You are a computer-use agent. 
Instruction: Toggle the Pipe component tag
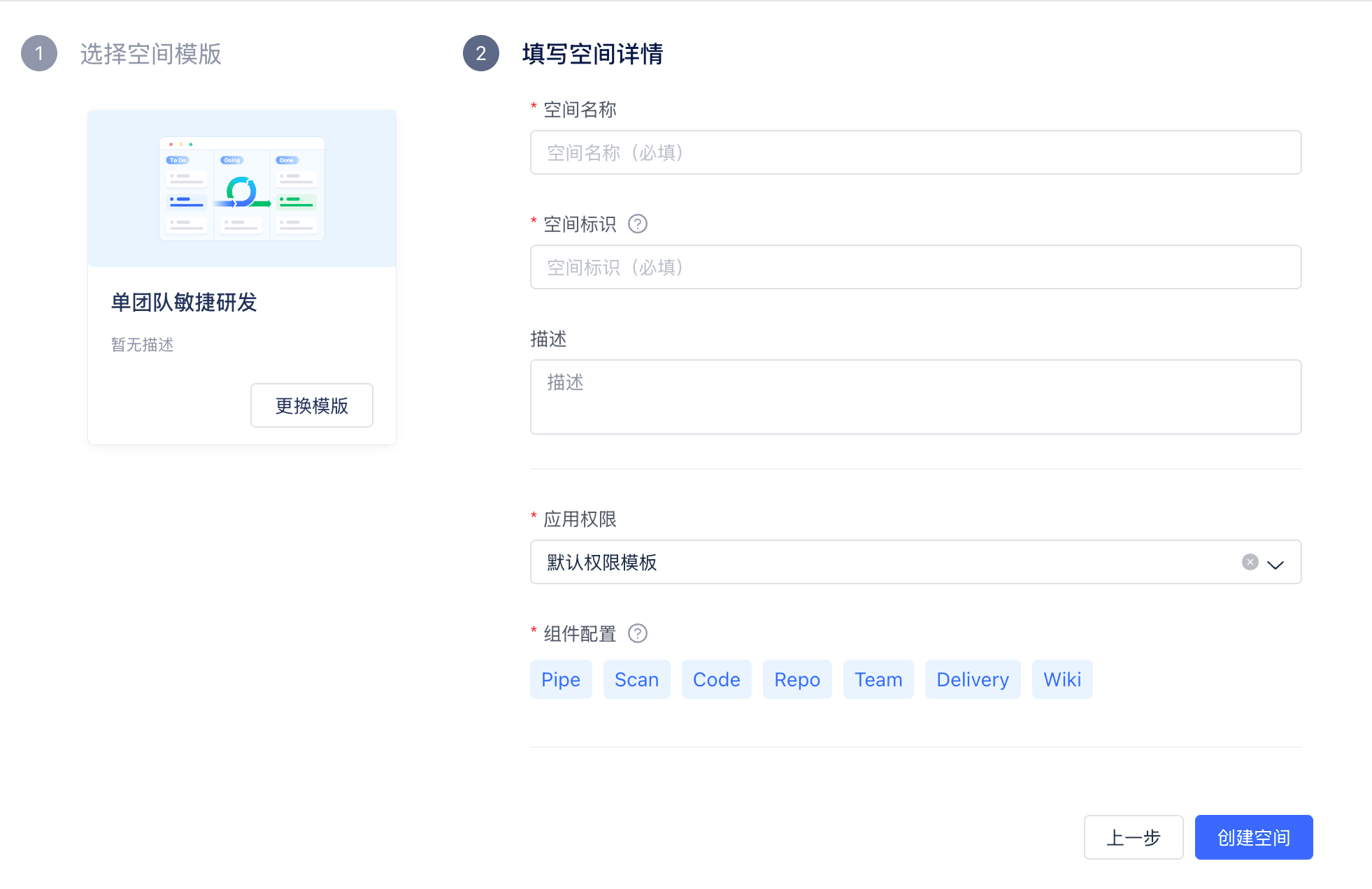point(561,679)
